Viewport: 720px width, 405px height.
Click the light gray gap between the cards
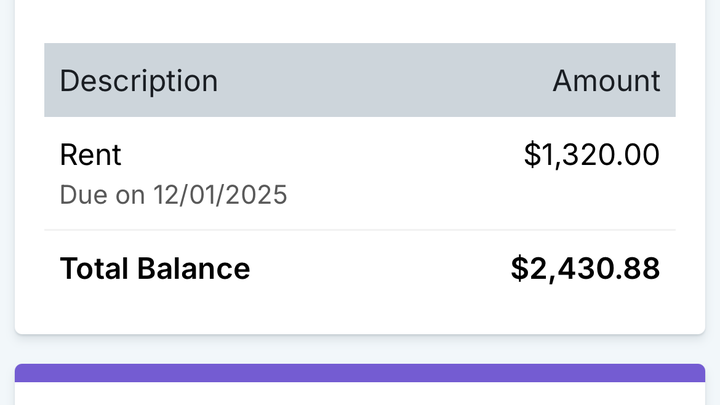[x=360, y=349]
